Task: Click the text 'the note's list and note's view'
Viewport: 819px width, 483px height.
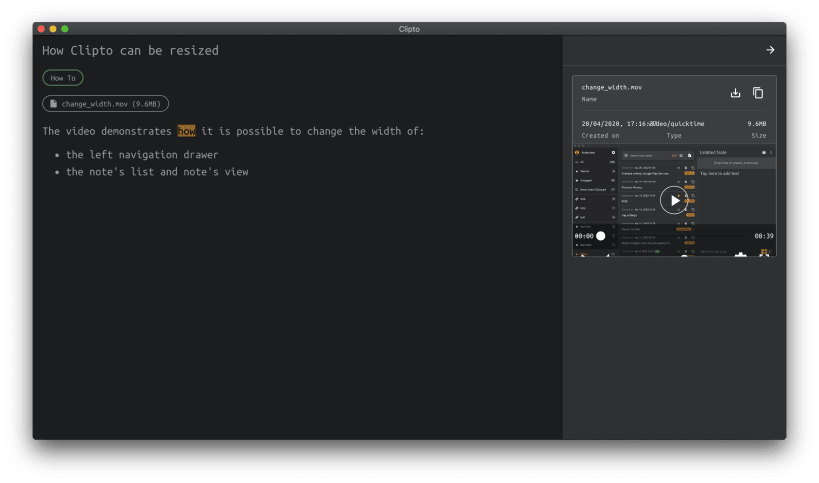Action: 157,172
